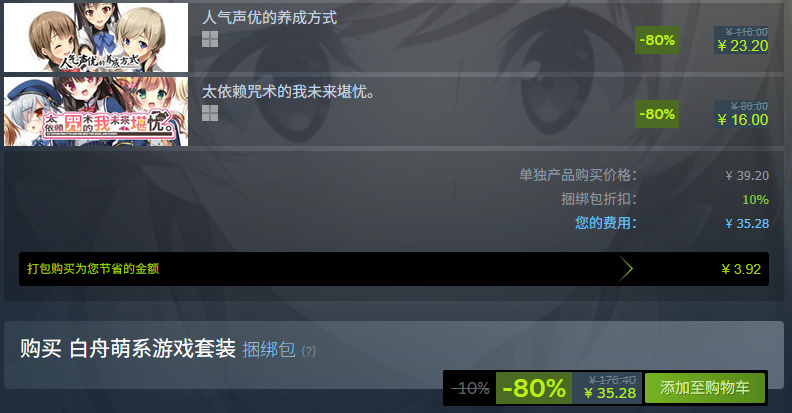Select the ¥16.00 discounted price block

click(741, 114)
